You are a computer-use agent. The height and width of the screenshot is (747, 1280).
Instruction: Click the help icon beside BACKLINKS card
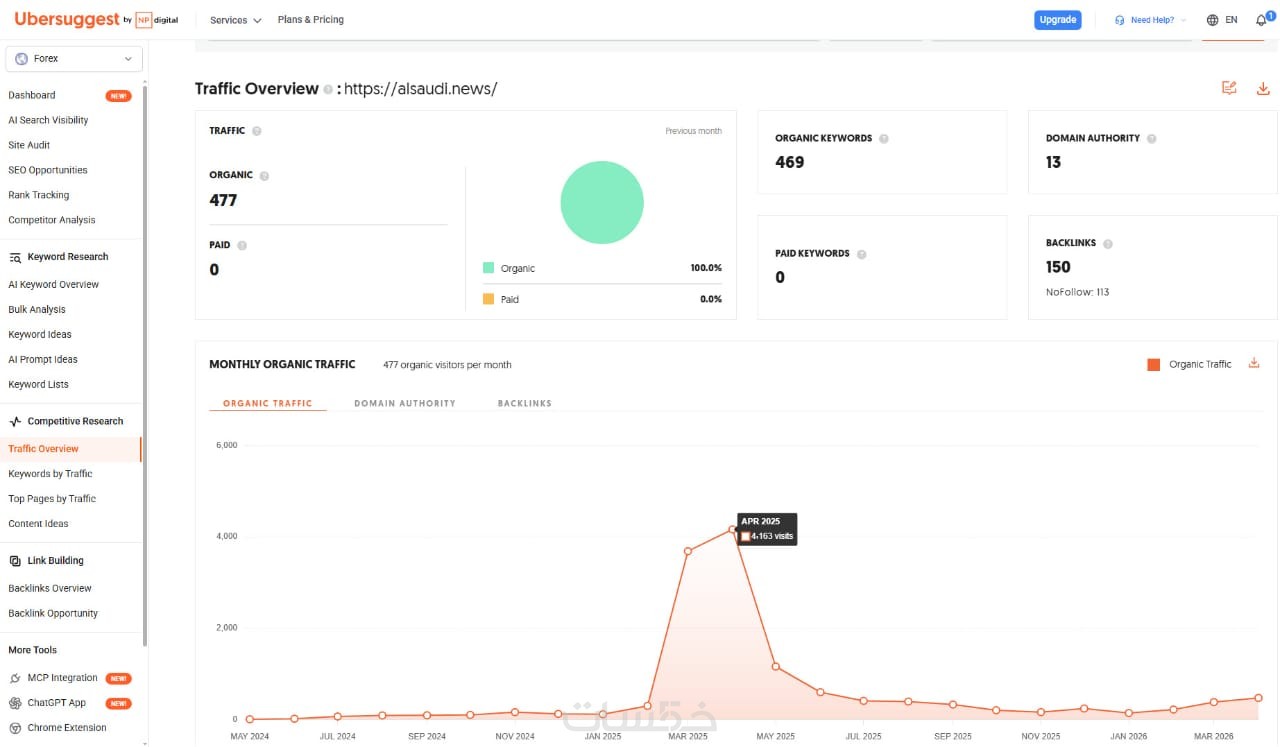[1108, 244]
